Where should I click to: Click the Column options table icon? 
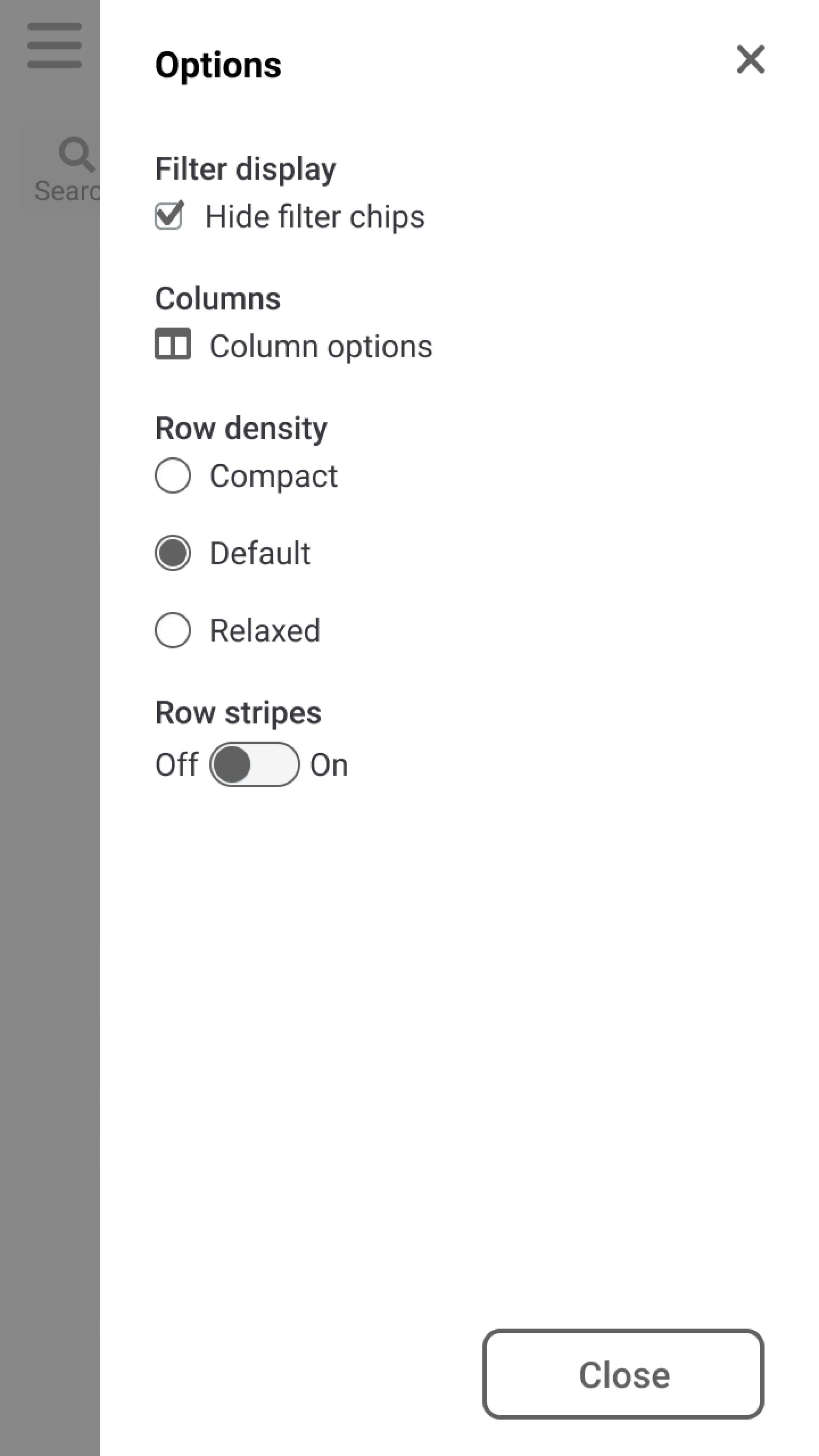point(173,344)
